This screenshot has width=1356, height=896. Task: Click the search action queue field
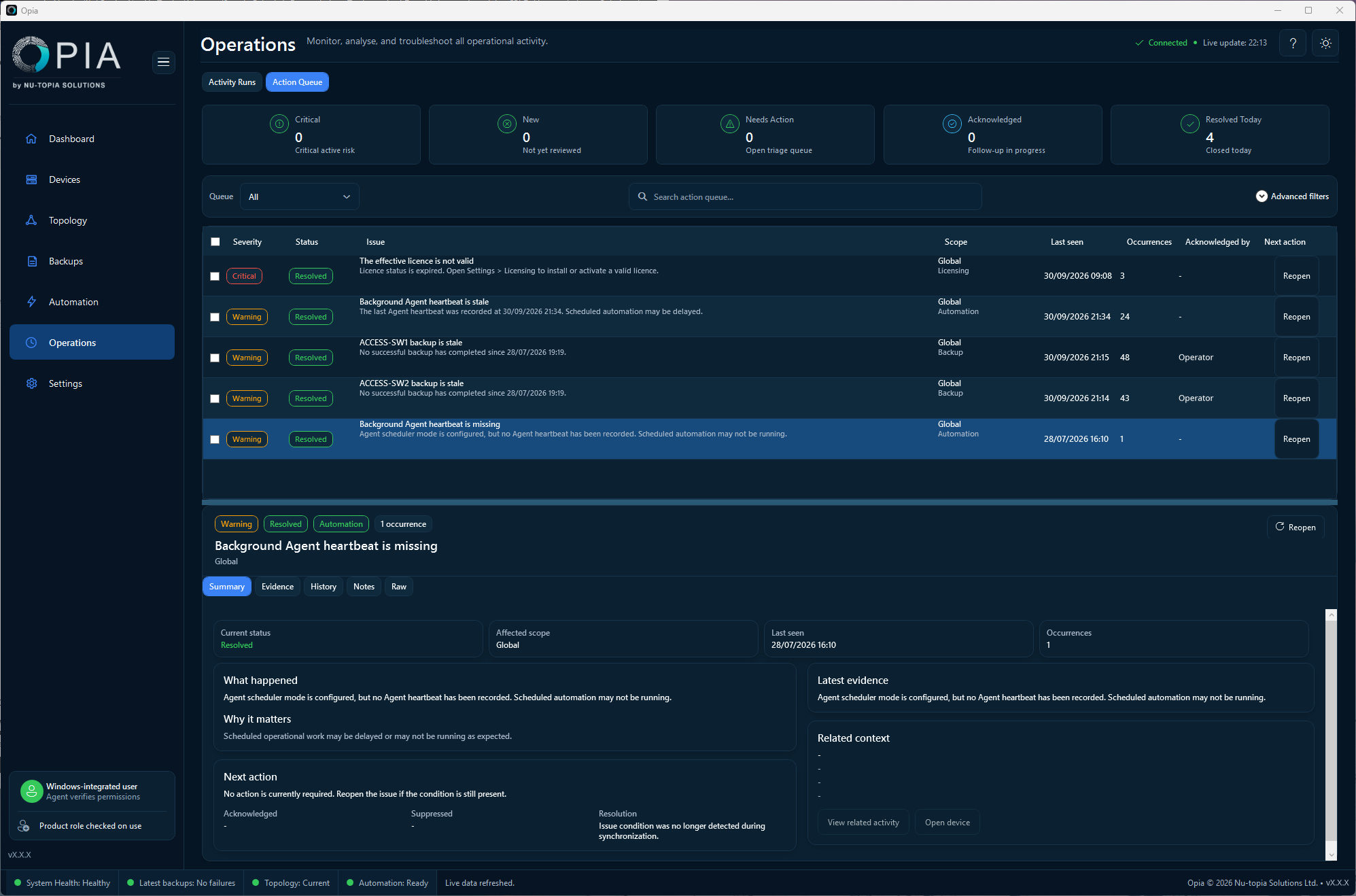[x=805, y=196]
